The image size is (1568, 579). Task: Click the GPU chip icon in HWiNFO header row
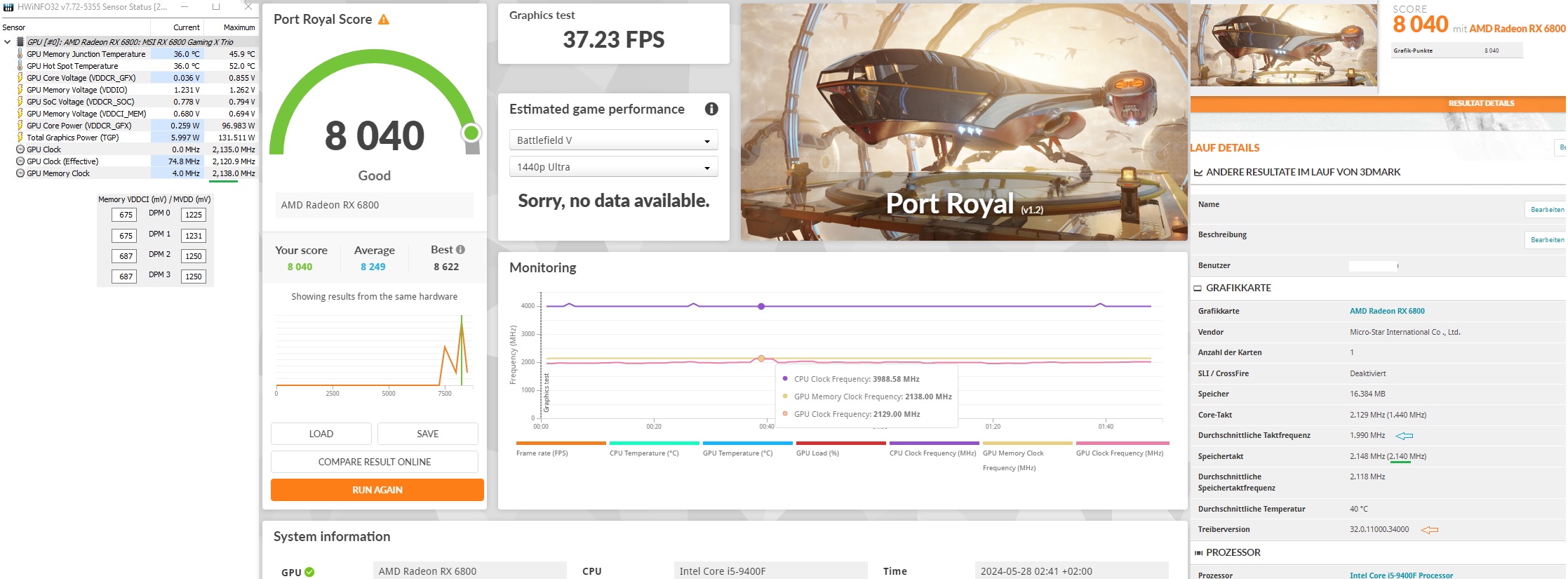tap(20, 42)
